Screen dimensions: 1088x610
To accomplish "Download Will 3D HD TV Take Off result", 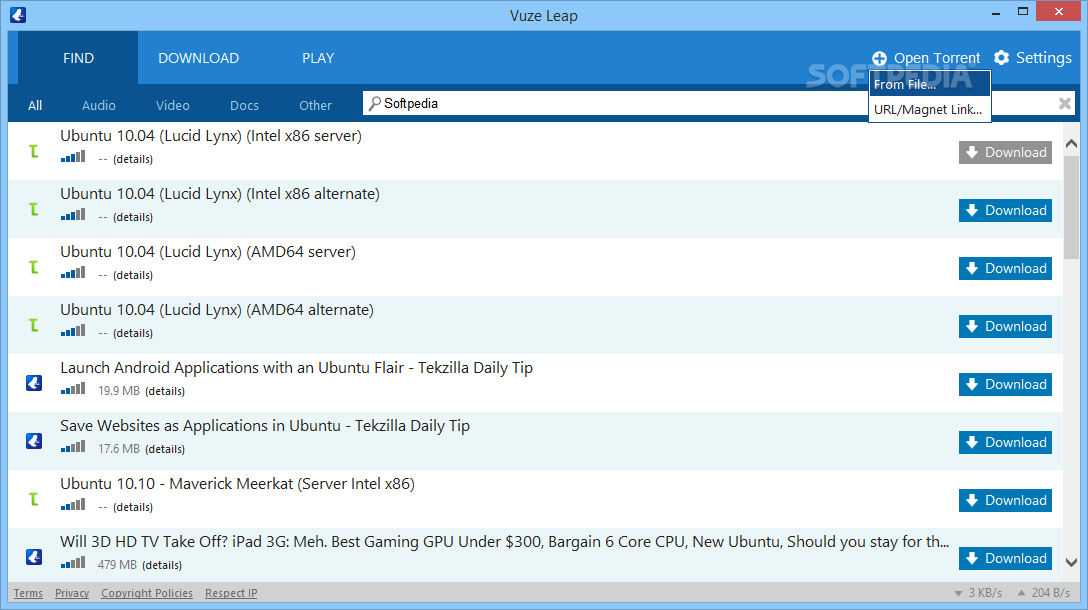I will click(1005, 558).
